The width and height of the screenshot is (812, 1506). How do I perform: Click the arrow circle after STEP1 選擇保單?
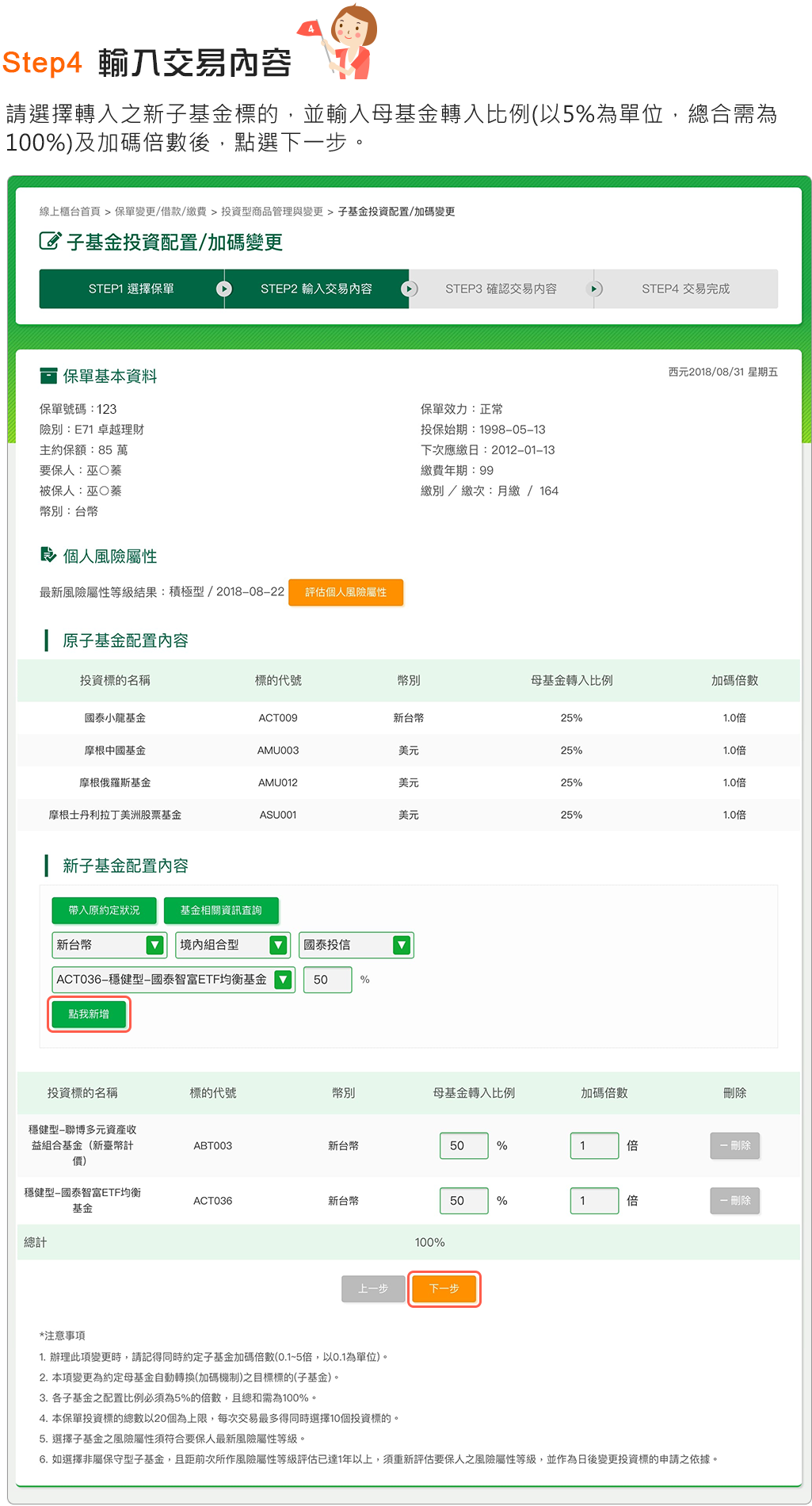pos(224,289)
